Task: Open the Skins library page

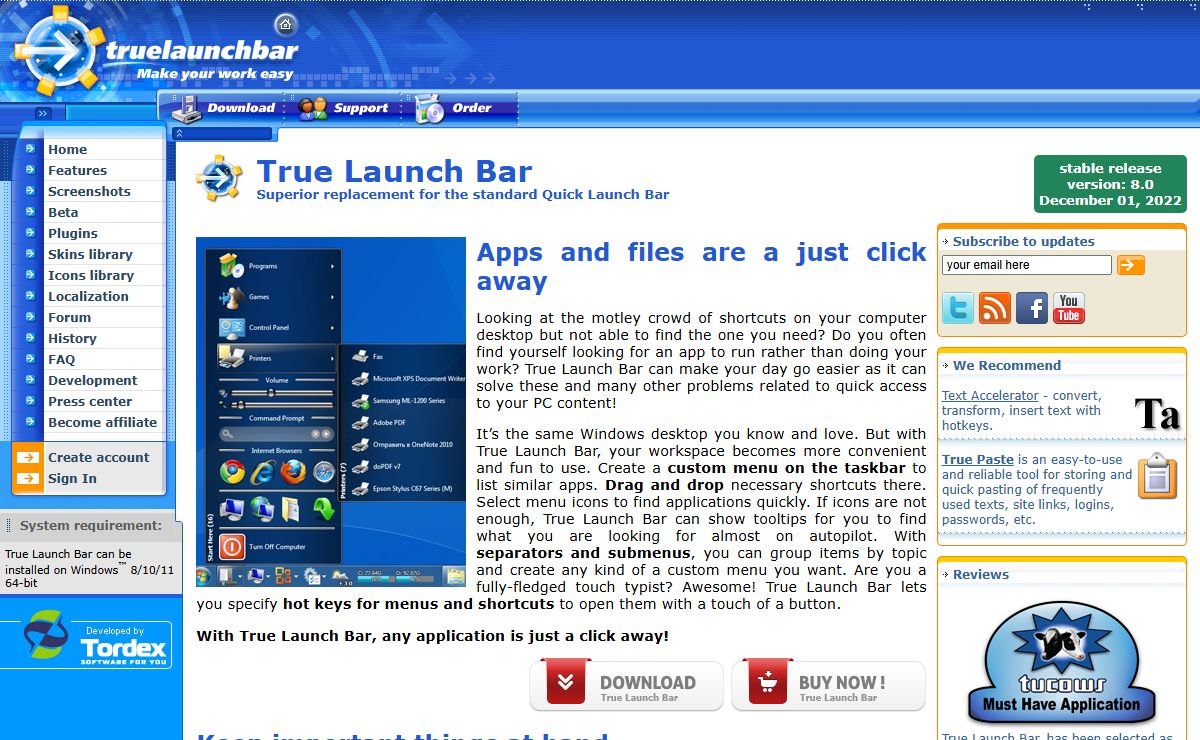Action: (x=91, y=254)
